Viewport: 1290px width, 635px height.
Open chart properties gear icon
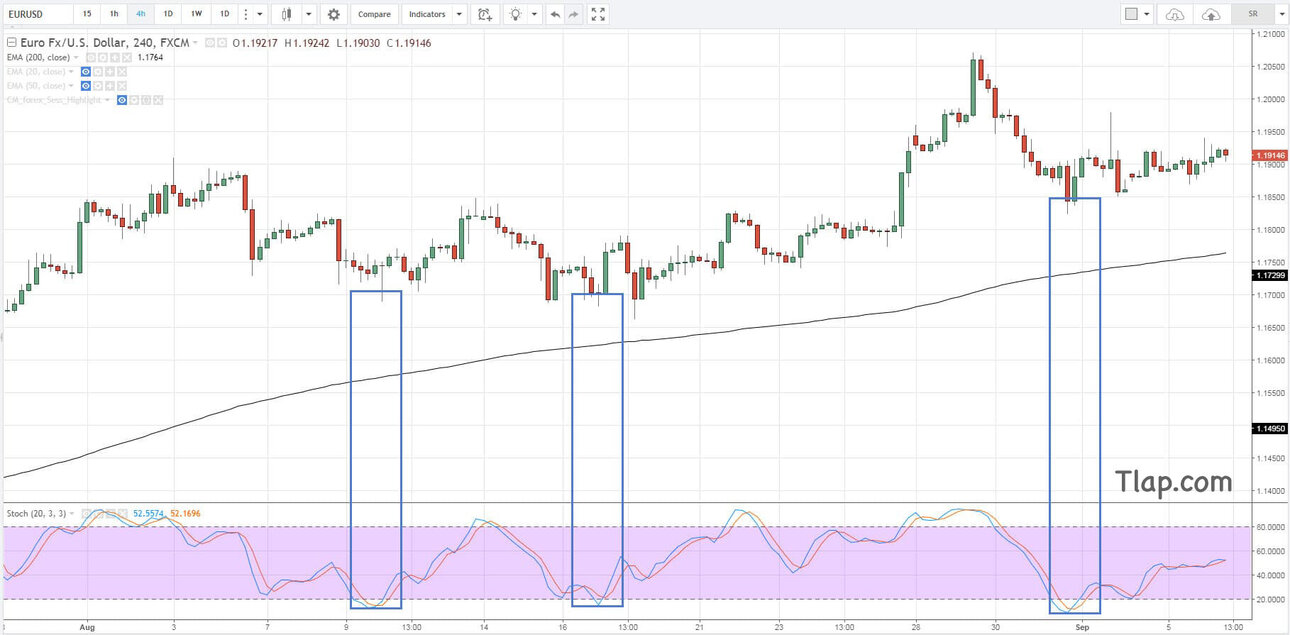pyautogui.click(x=333, y=14)
